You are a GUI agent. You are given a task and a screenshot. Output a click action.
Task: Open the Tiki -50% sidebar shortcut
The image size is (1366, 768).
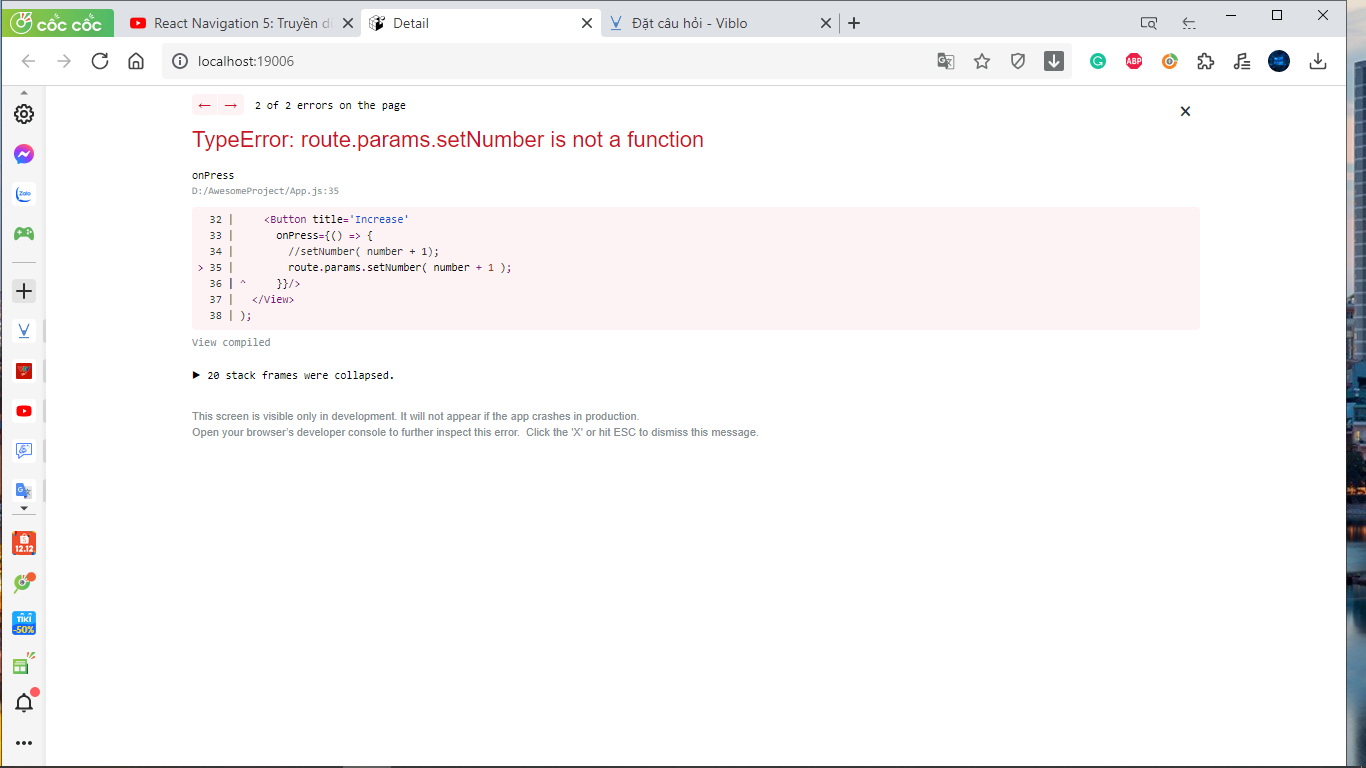[x=24, y=623]
